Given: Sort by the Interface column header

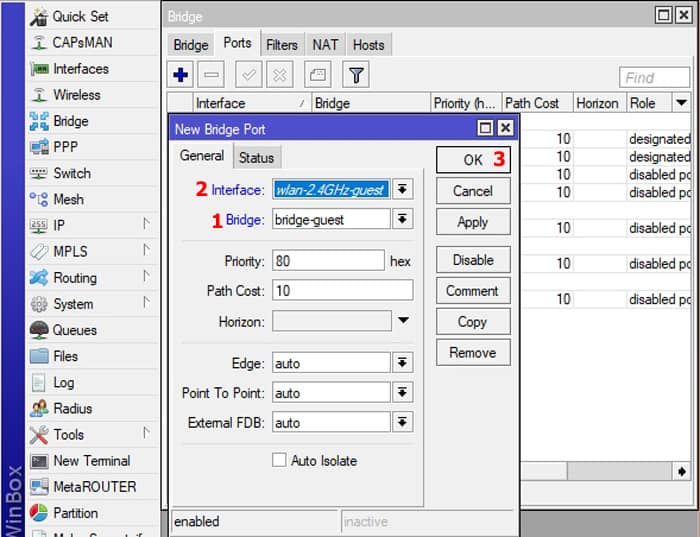Looking at the screenshot, I should click(x=251, y=103).
